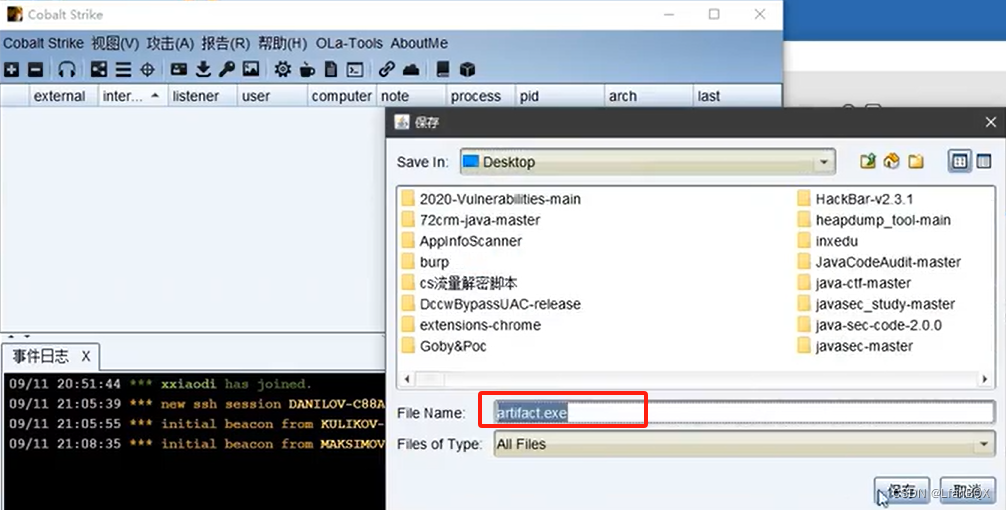Viewport: 1006px width, 510px height.
Task: Open the 攻击(A) menu
Action: tap(170, 43)
